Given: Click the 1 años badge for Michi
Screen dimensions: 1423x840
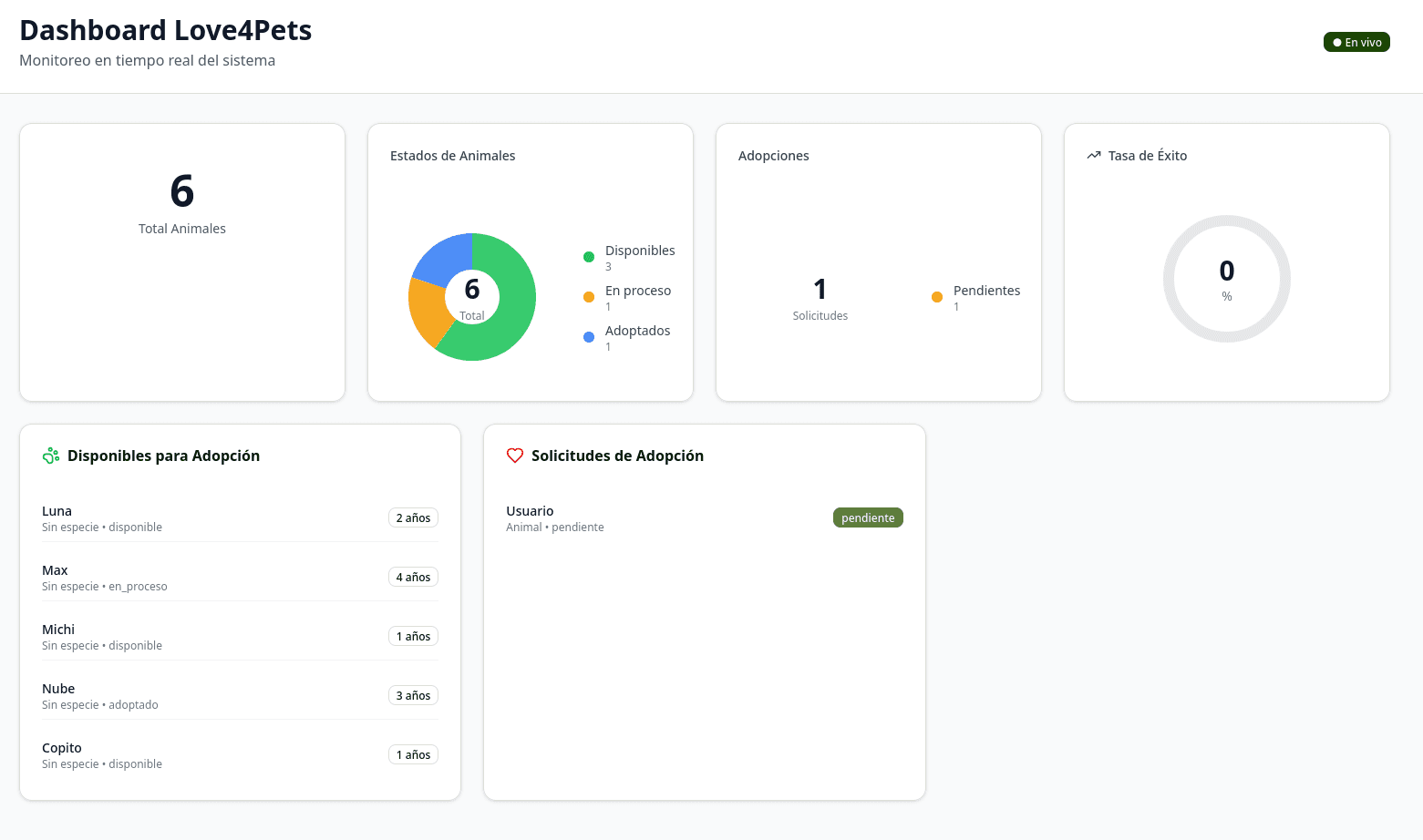Looking at the screenshot, I should coord(413,636).
